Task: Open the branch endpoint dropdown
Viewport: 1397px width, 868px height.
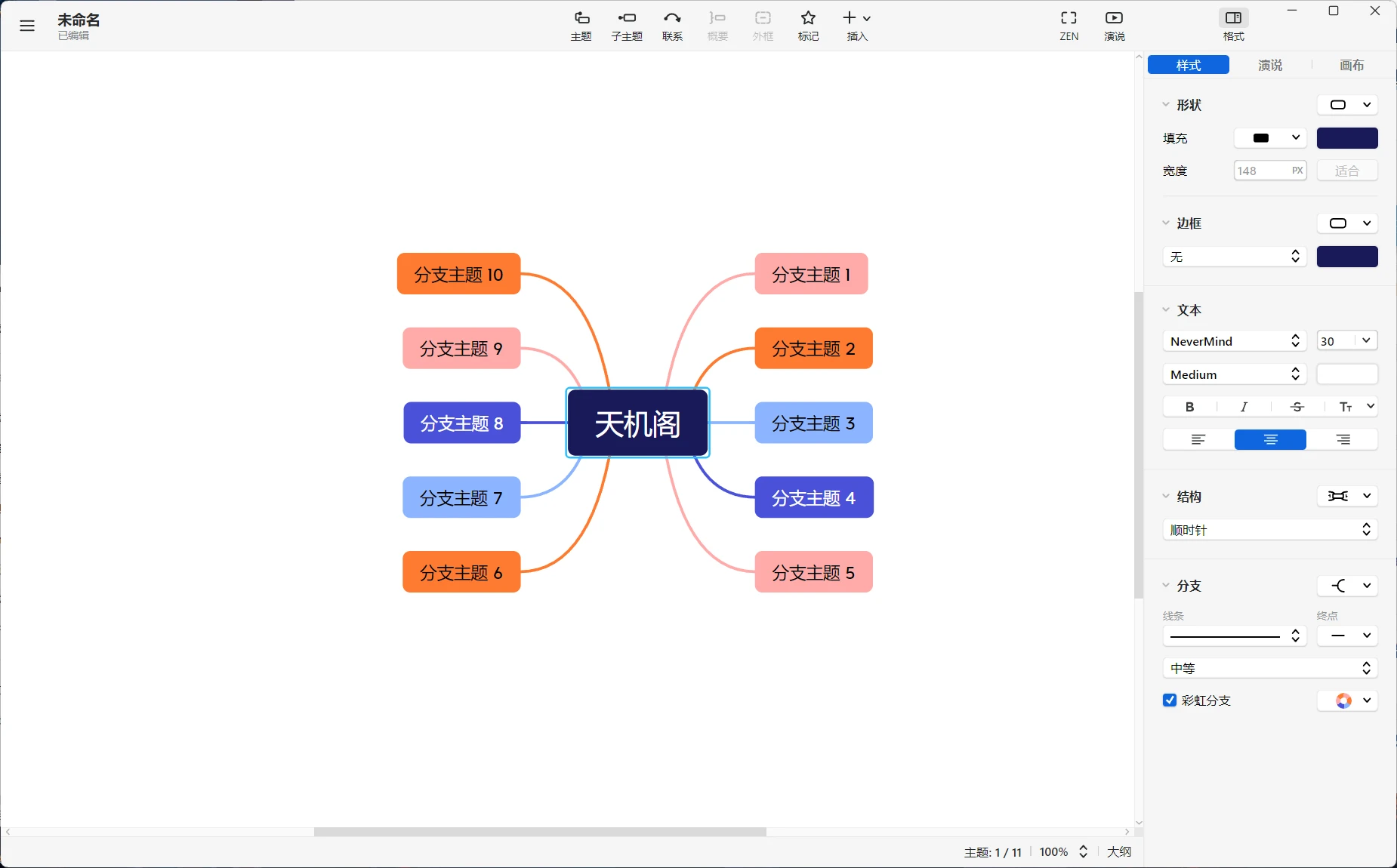Action: 1348,636
